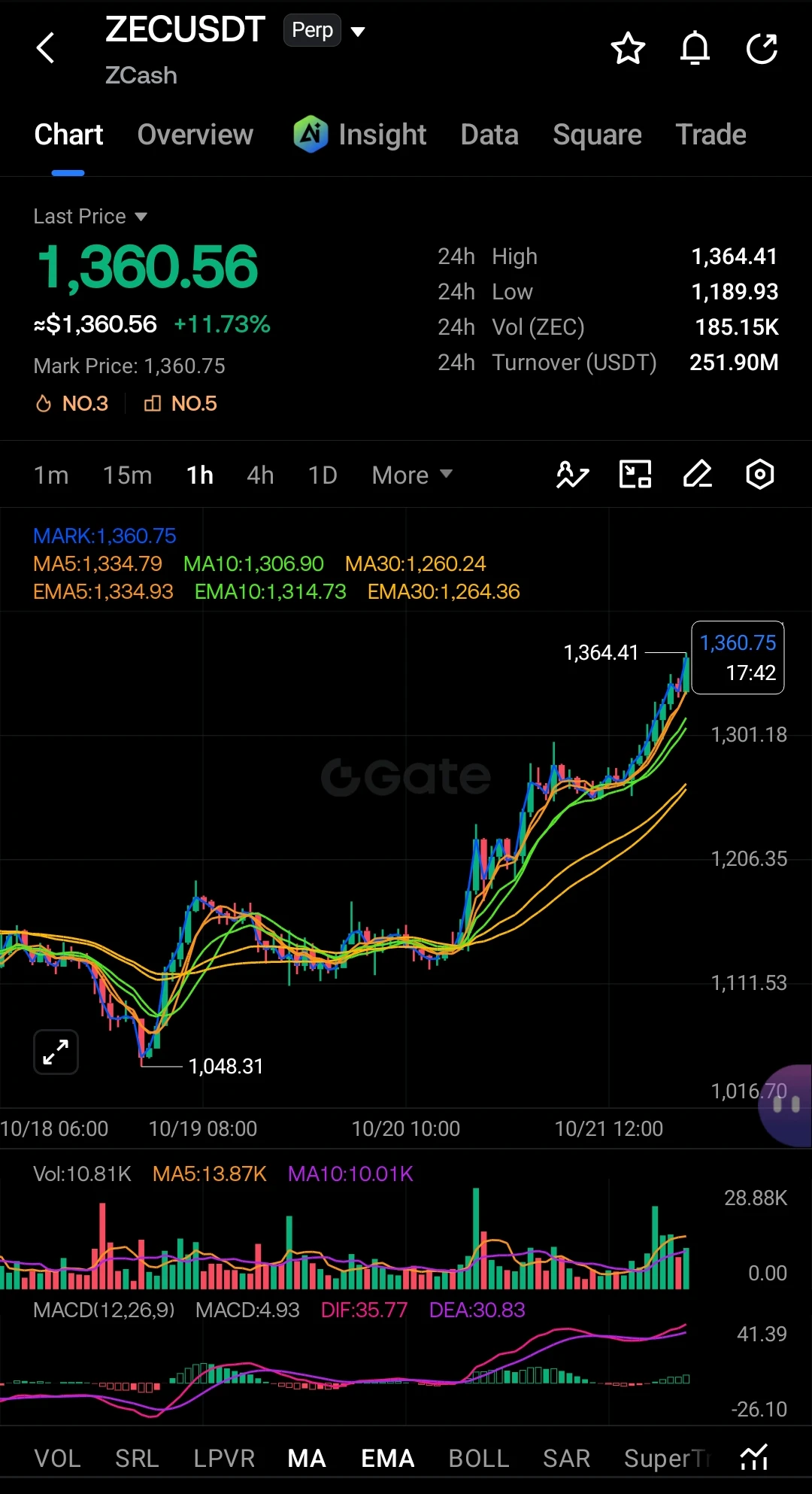Tap the 1,360.75 current price marker
The width and height of the screenshot is (812, 1494).
pyautogui.click(x=738, y=657)
